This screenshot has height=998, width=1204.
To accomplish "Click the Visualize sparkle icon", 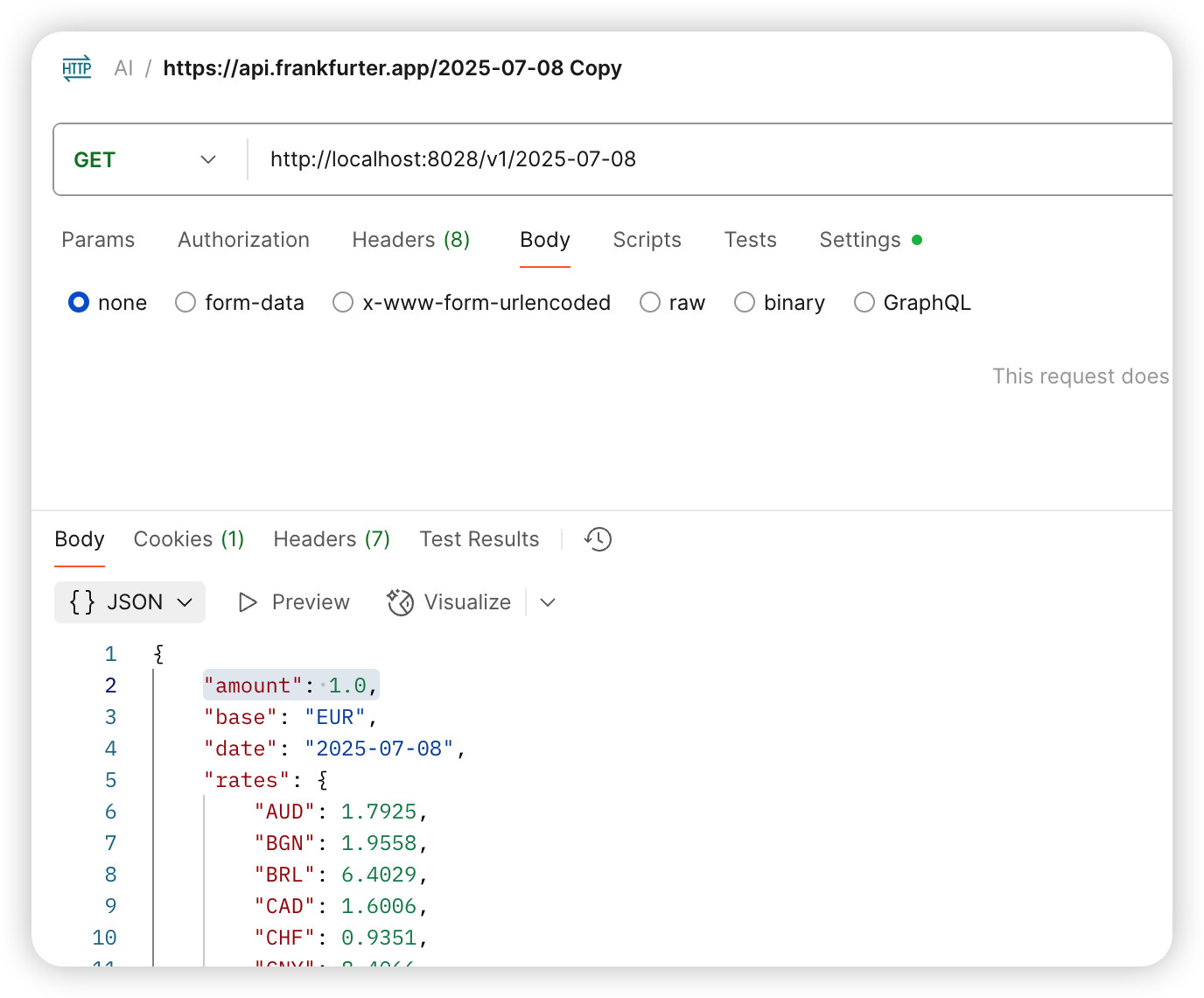I will click(400, 602).
